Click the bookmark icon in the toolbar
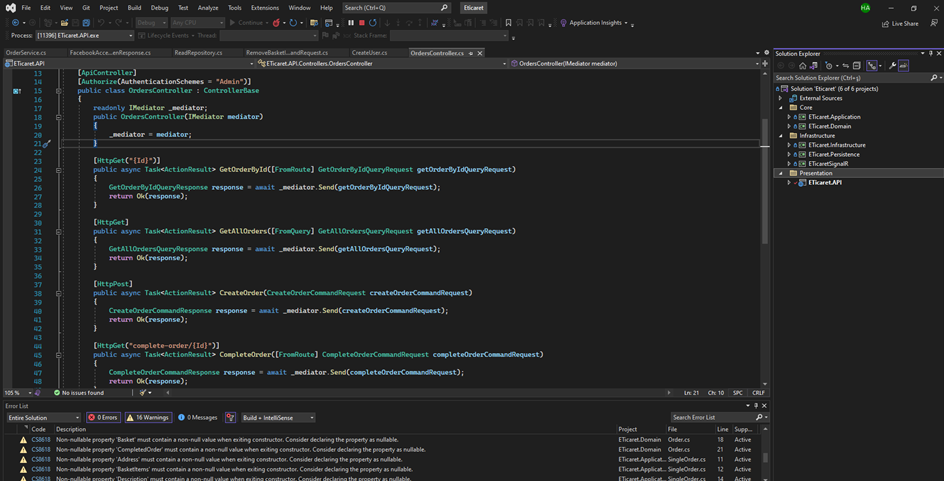This screenshot has width=944, height=481. pos(509,23)
